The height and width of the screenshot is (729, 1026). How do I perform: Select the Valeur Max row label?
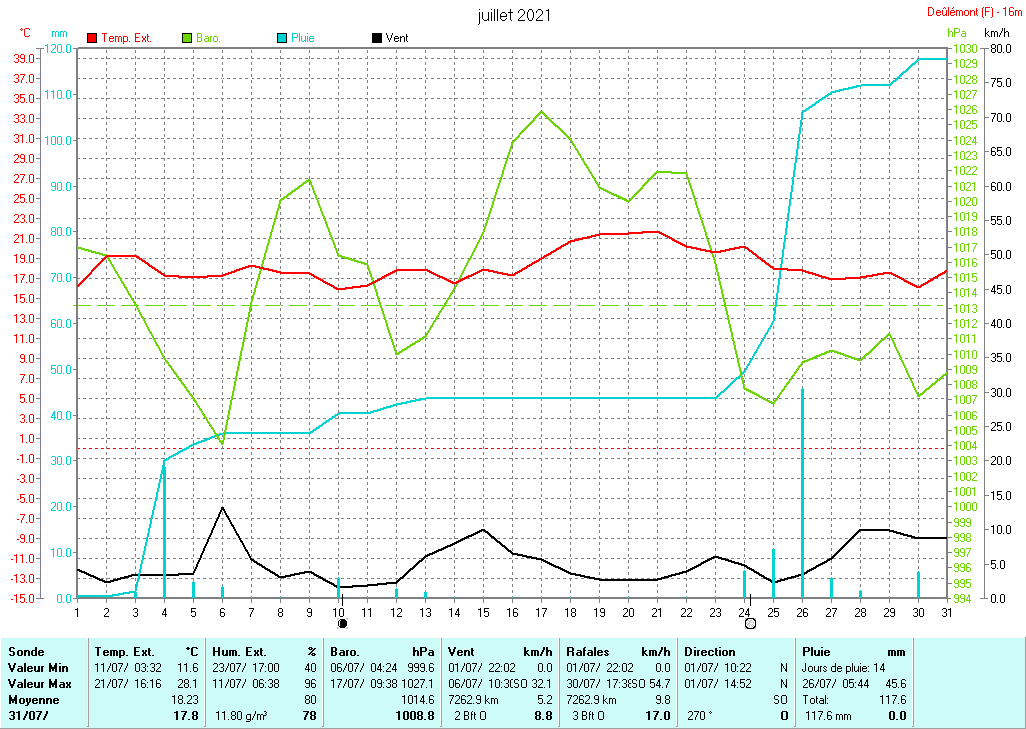(37, 683)
